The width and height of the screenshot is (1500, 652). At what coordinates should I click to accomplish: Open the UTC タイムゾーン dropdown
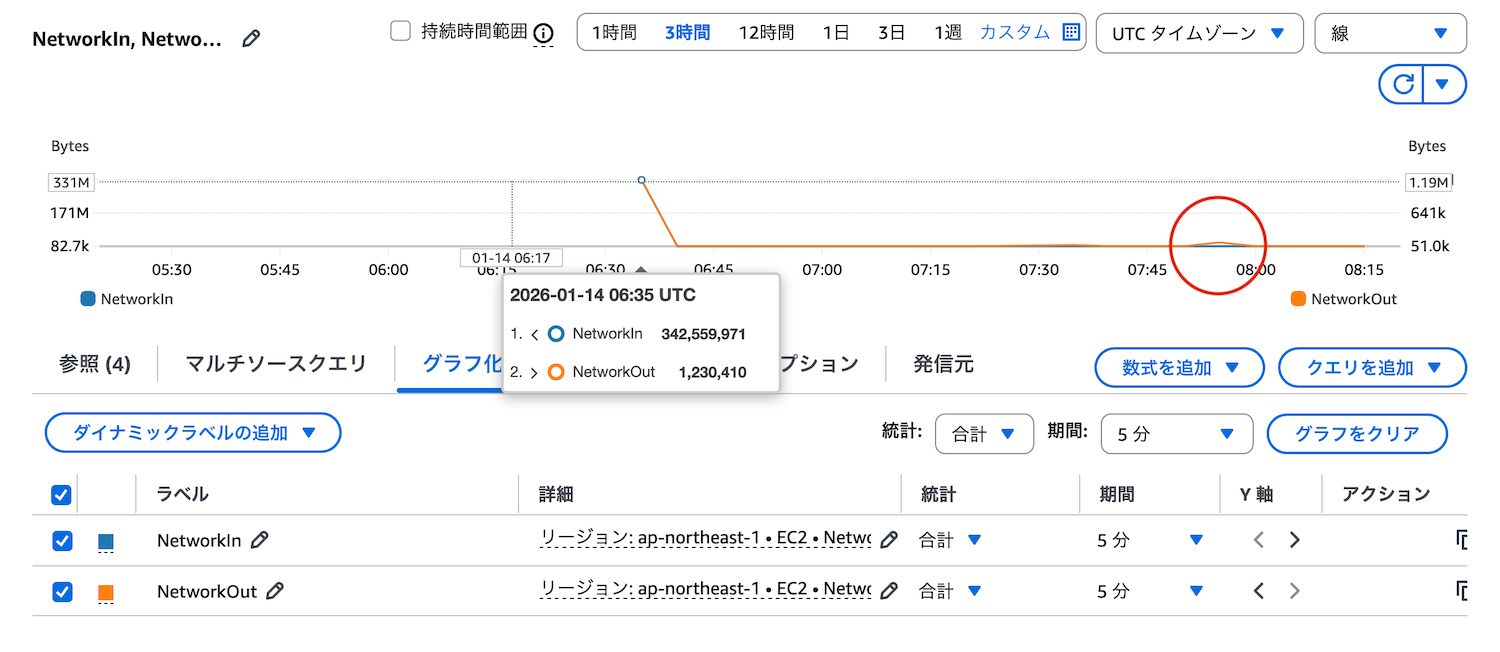point(1199,33)
